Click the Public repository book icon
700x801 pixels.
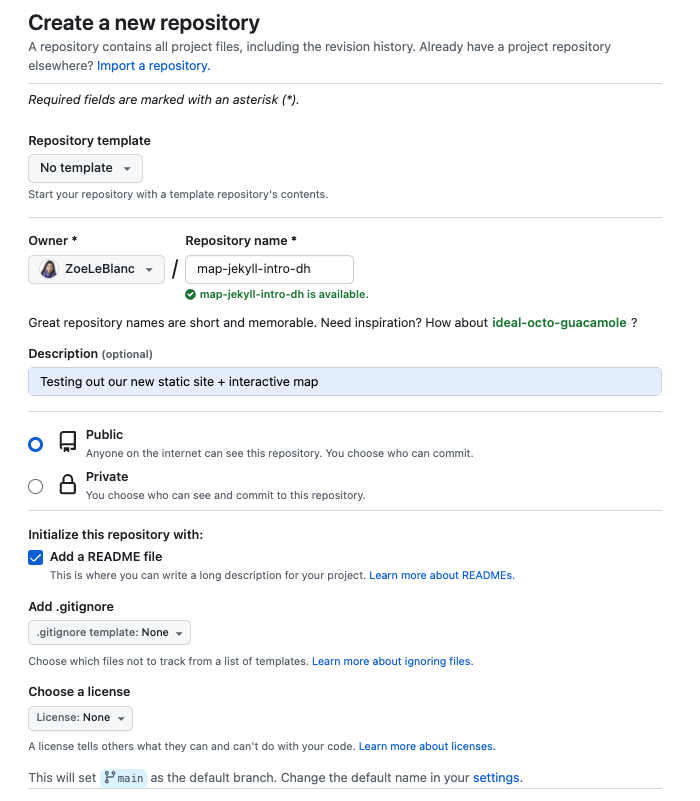point(67,443)
